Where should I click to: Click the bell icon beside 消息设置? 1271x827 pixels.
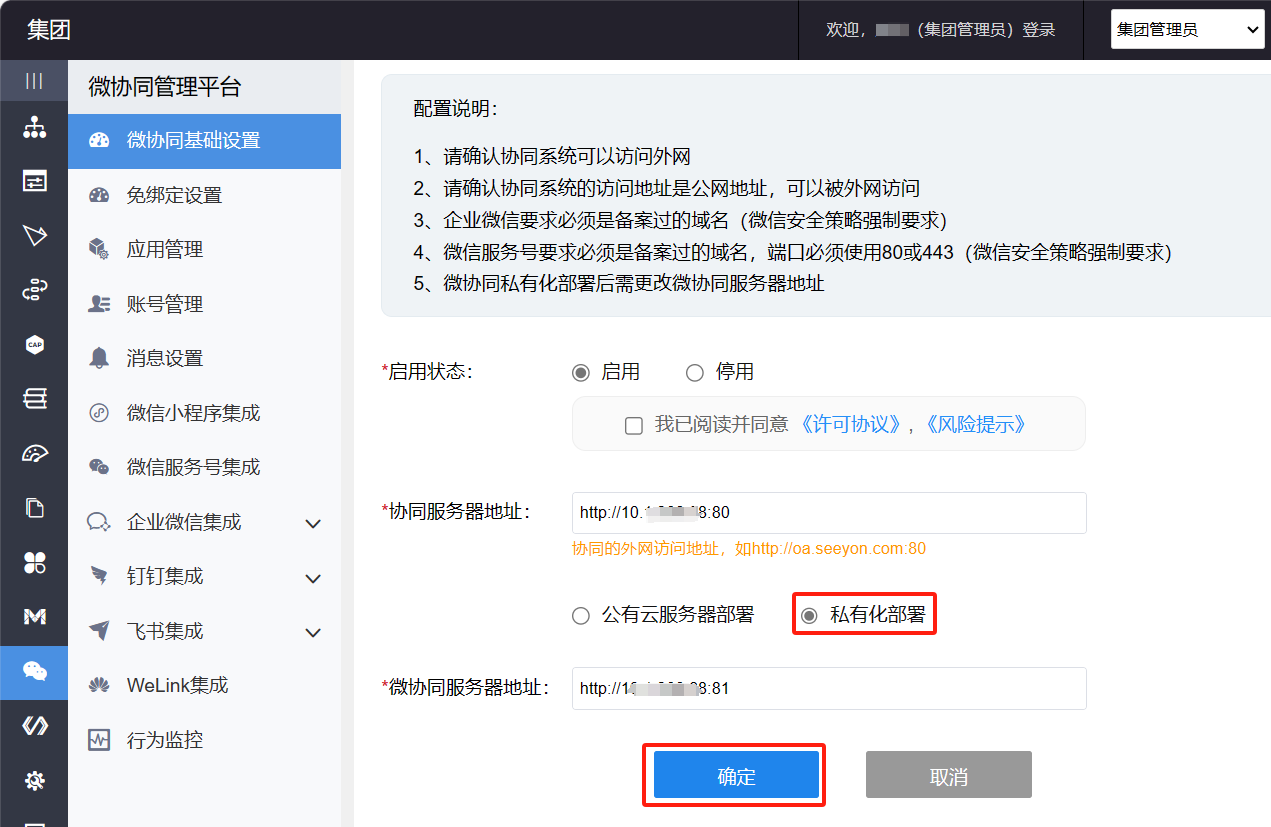[x=99, y=359]
